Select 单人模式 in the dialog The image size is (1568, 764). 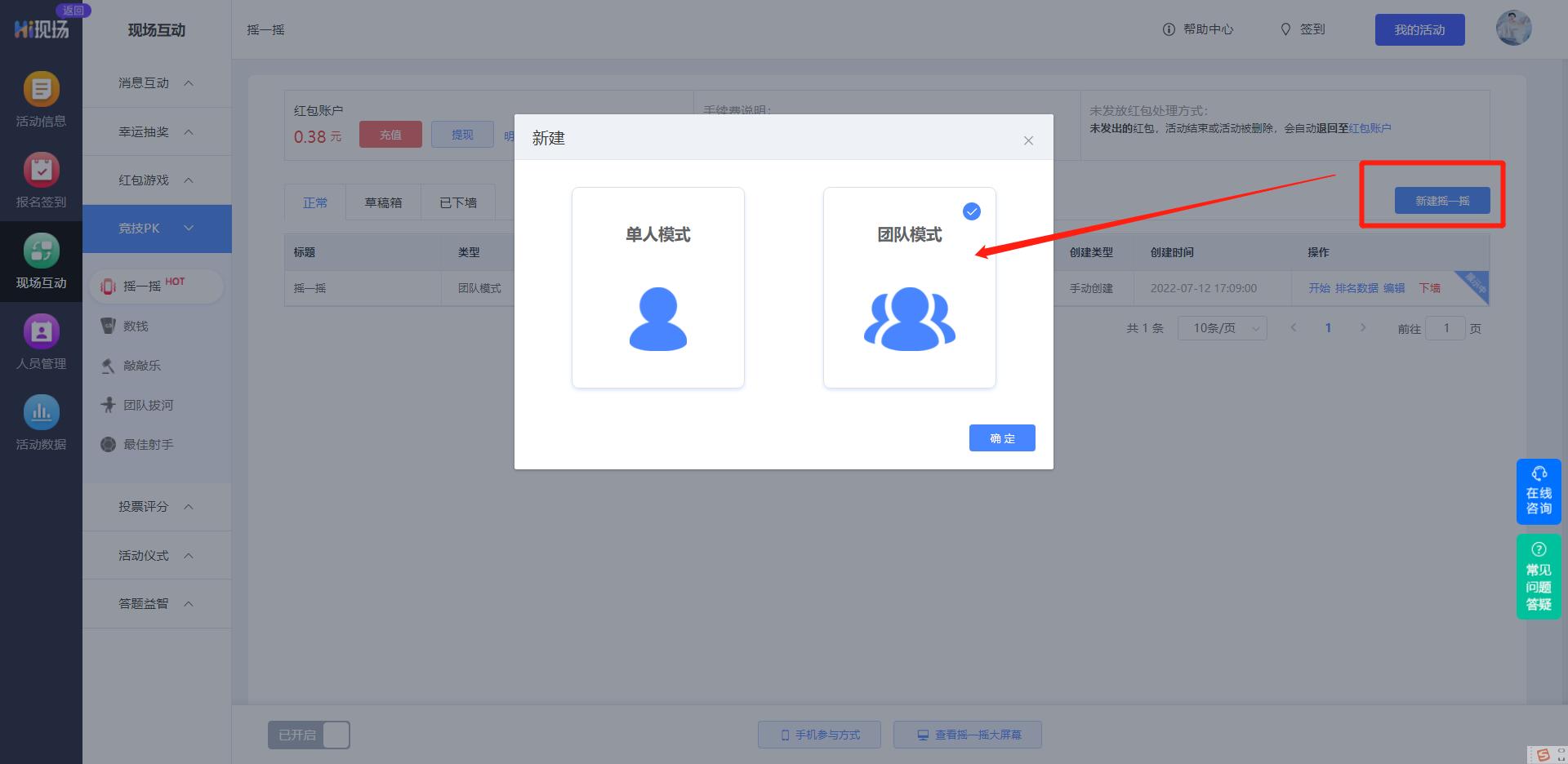tap(658, 287)
